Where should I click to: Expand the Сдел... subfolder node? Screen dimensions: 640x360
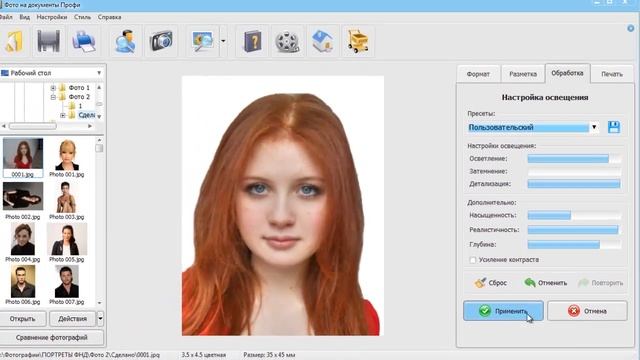pos(63,116)
